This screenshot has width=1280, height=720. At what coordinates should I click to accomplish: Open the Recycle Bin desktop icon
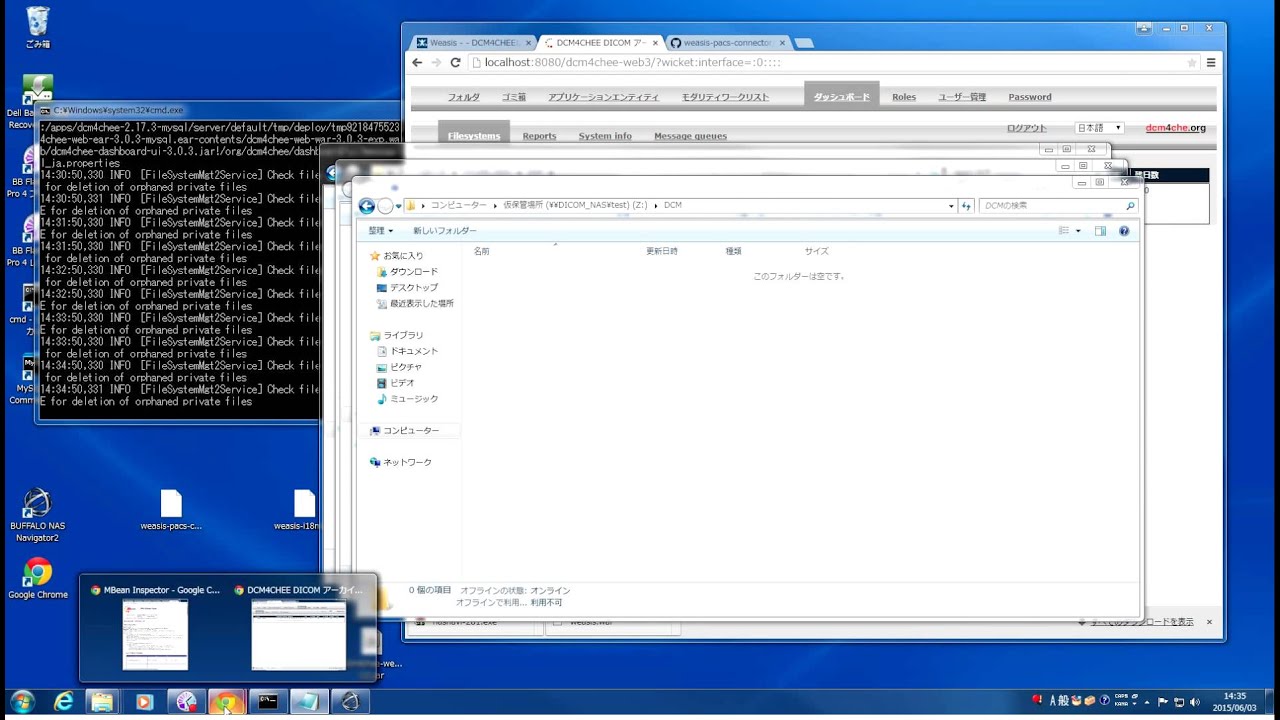pyautogui.click(x=37, y=27)
